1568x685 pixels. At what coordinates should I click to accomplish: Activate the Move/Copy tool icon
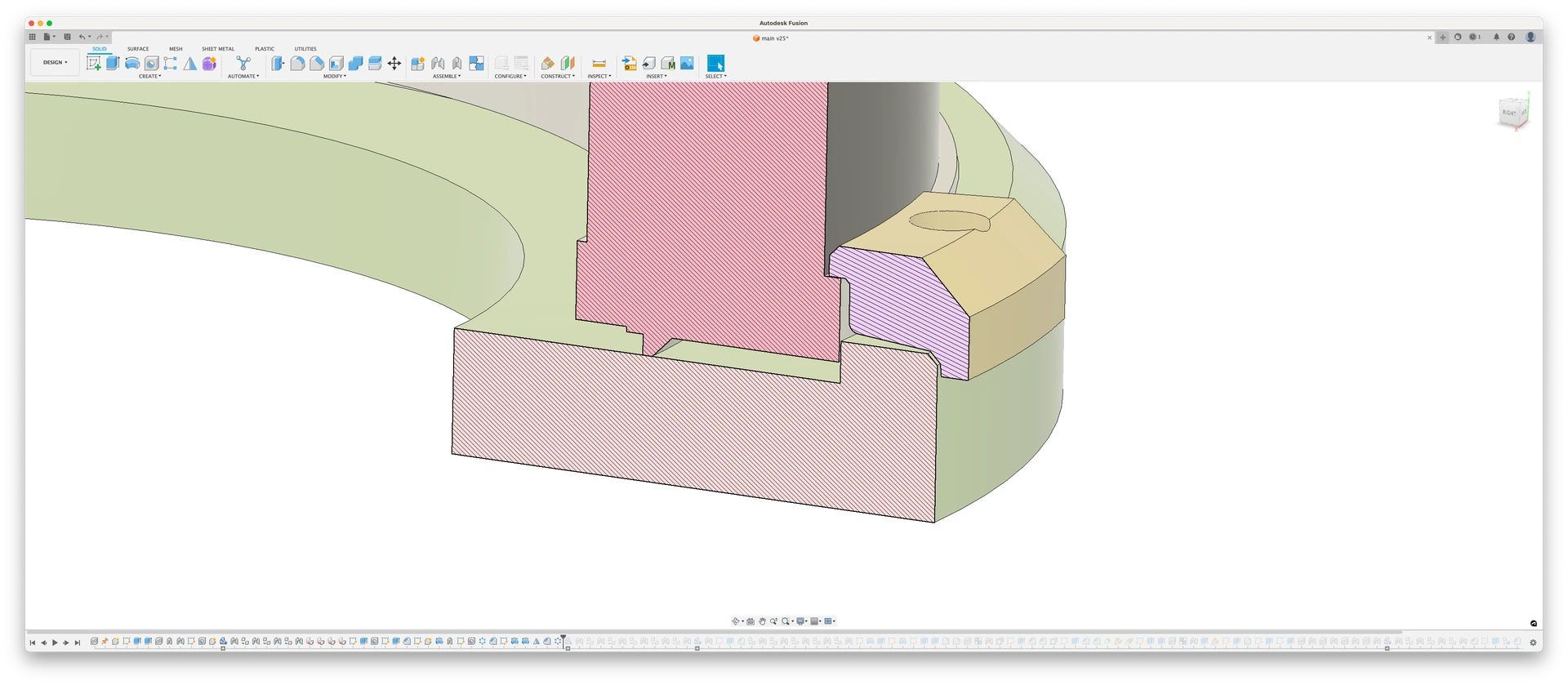point(394,64)
